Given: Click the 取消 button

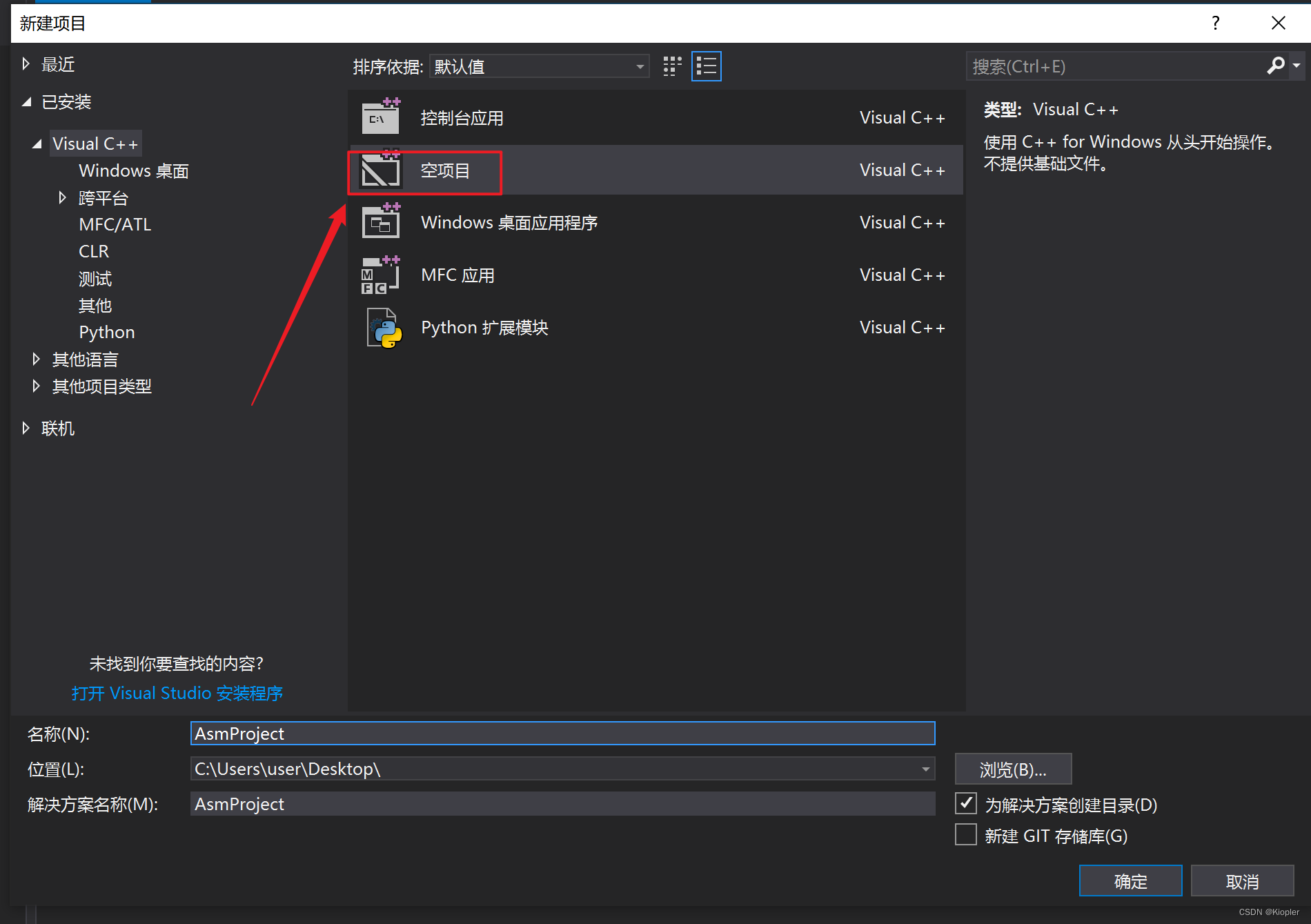Looking at the screenshot, I should pyautogui.click(x=1242, y=881).
